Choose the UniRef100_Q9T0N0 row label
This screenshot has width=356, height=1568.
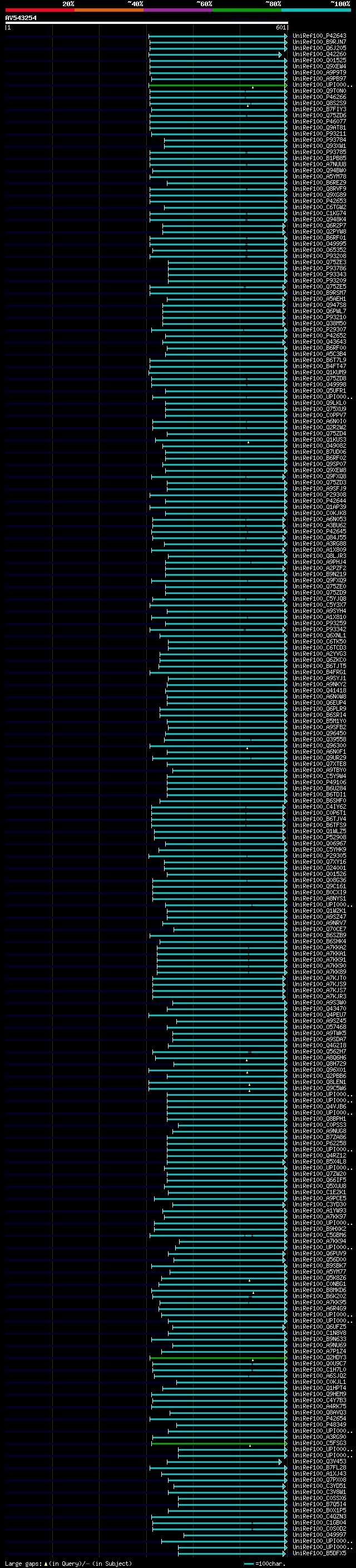(319, 91)
